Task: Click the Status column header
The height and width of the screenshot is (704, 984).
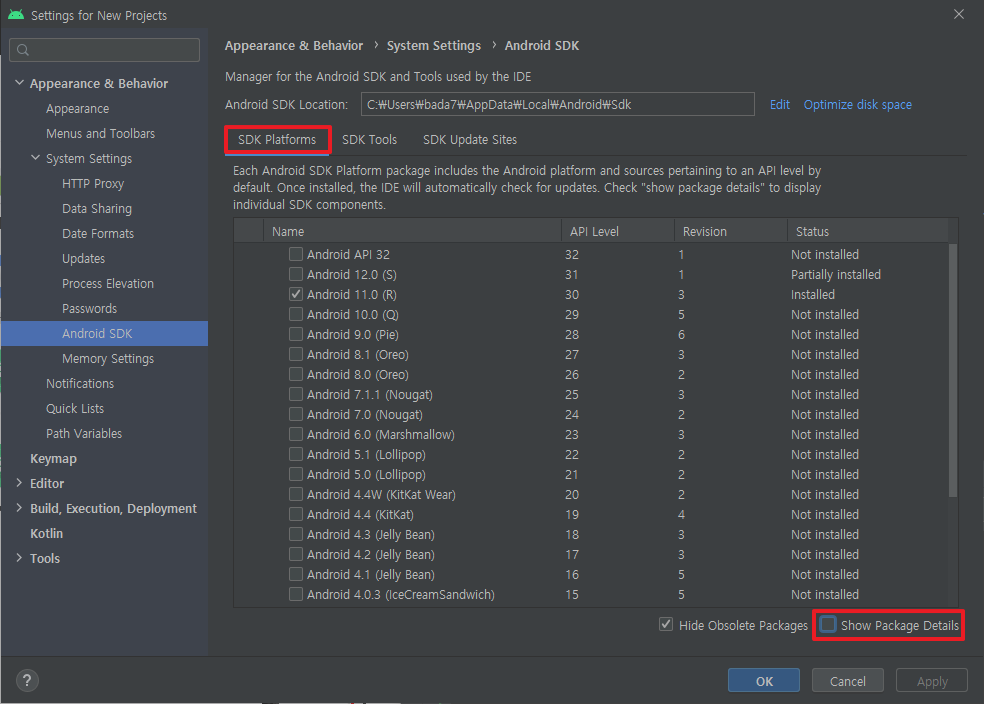Action: [x=868, y=231]
